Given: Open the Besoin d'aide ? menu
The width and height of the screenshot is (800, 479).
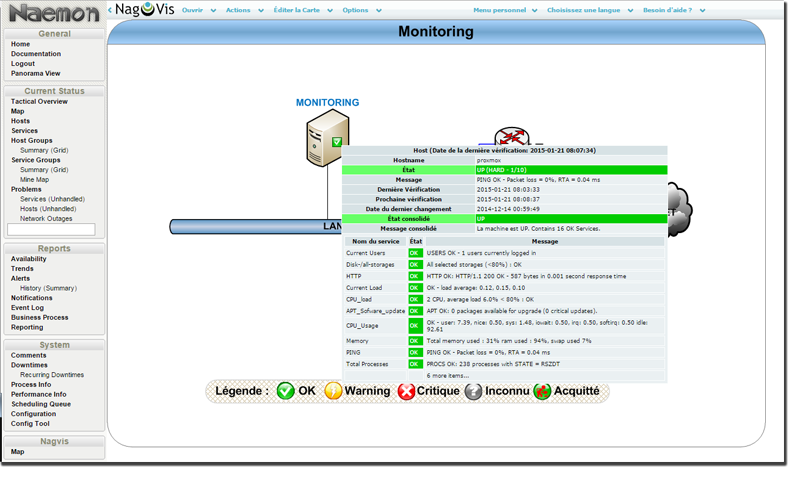Looking at the screenshot, I should tap(667, 10).
